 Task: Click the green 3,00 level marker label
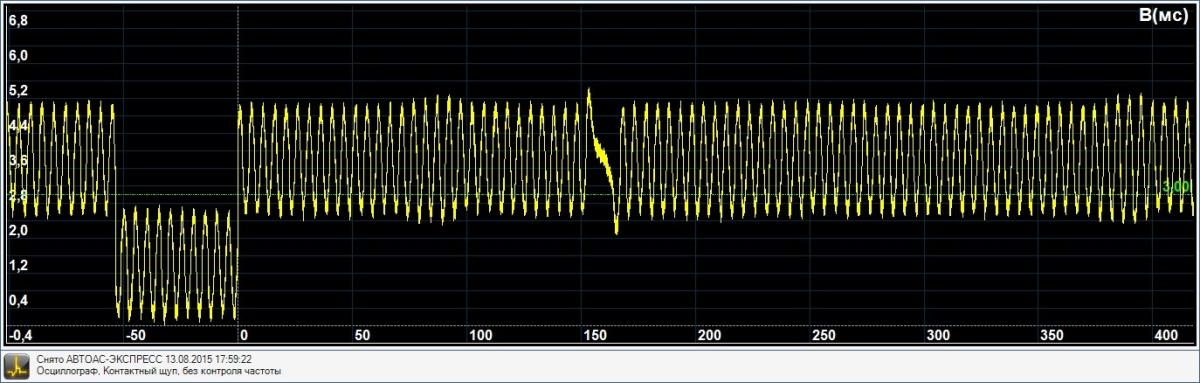point(1176,187)
